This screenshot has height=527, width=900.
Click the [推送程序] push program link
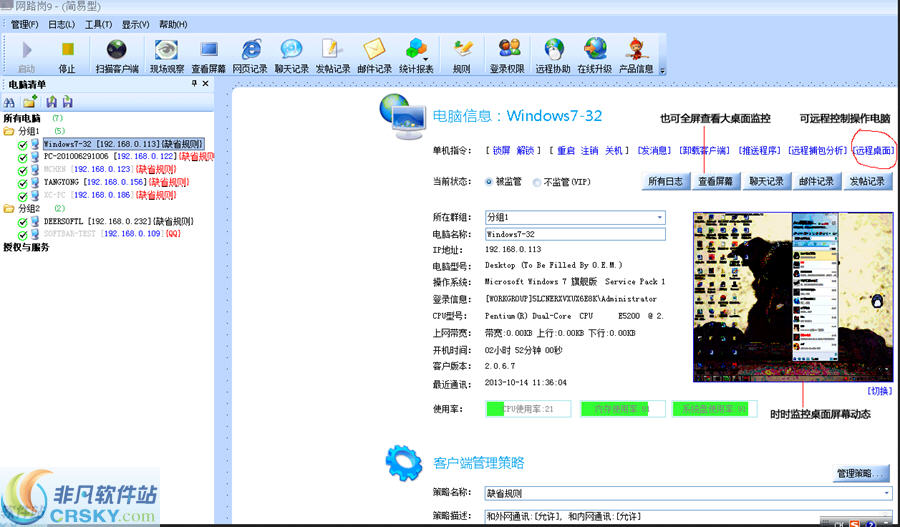759,150
